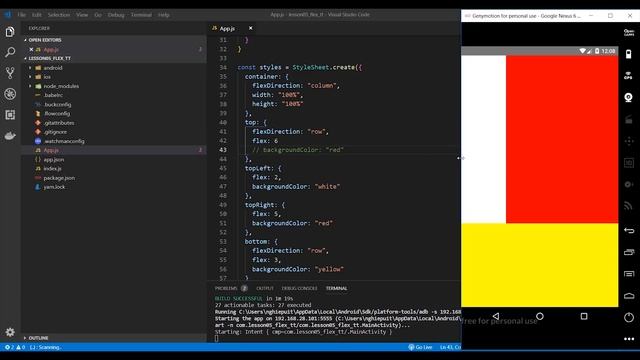Click Genymotion toolbar recent apps icon
Image resolution: width=640 pixels, height=360 pixels.
click(629, 252)
